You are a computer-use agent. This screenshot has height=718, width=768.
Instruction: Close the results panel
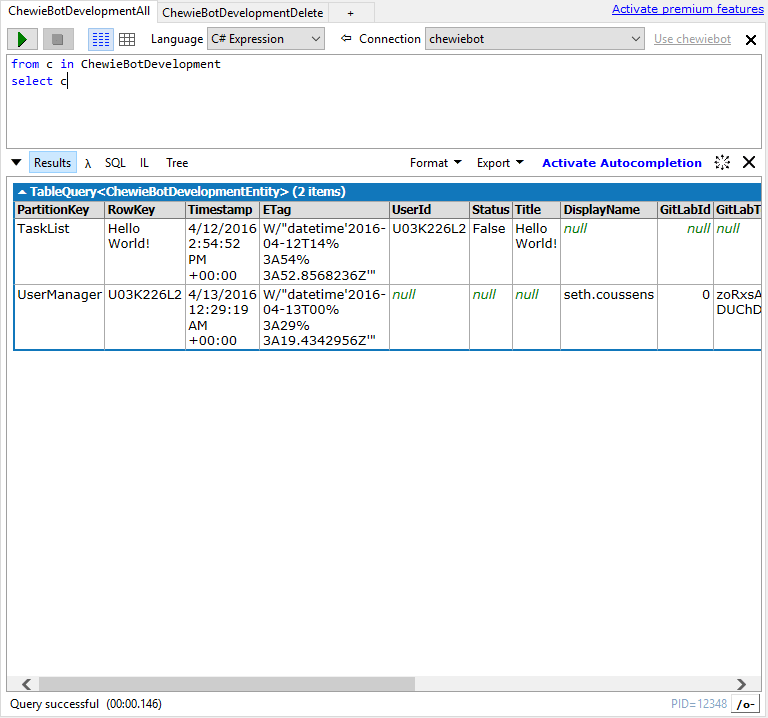(749, 163)
